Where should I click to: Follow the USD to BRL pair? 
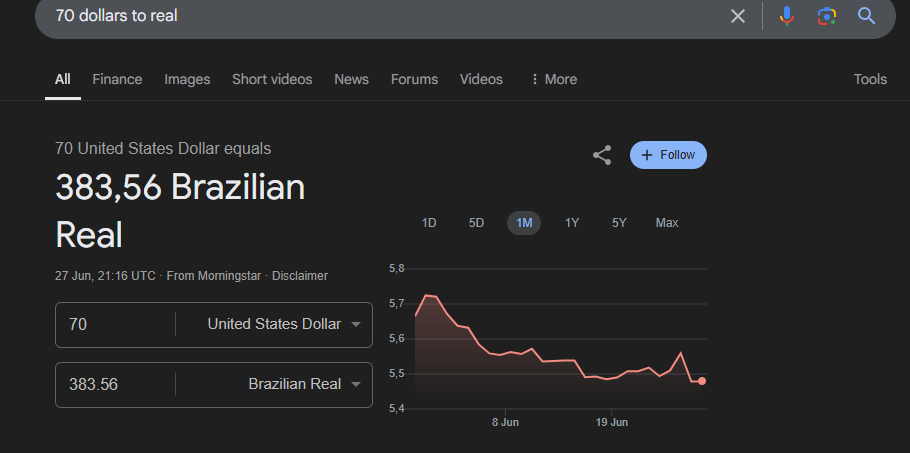(668, 155)
